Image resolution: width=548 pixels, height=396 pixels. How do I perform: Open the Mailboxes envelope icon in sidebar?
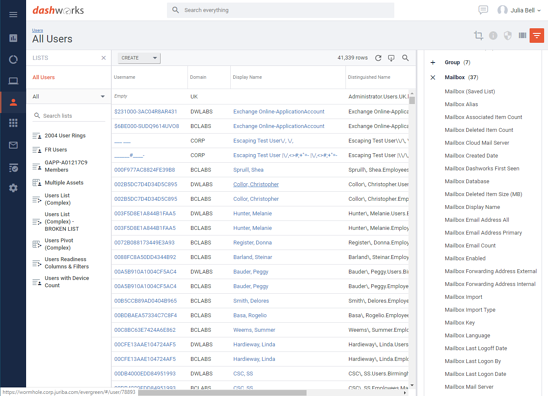pos(13,145)
